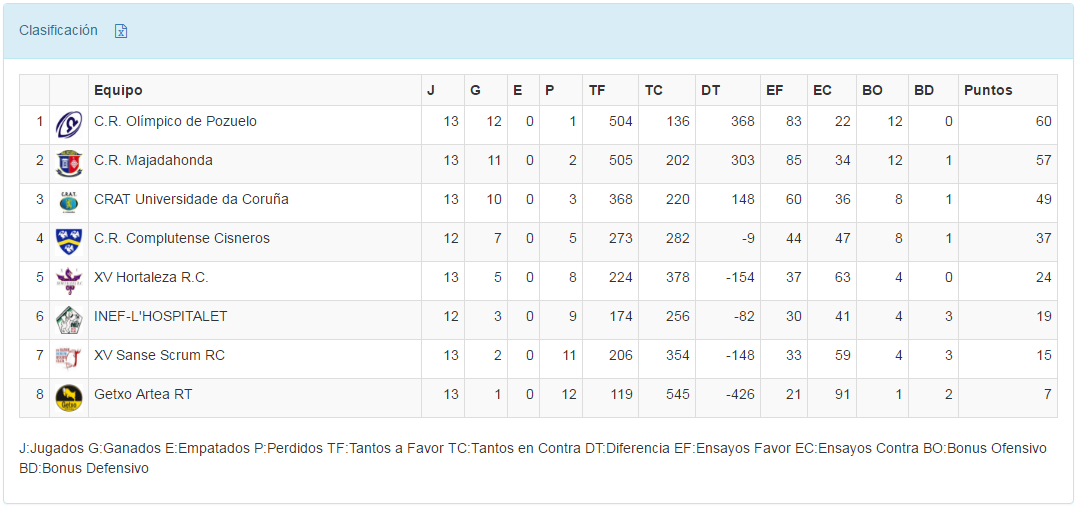Click the C.R. Majadahonda crest icon

[68, 163]
